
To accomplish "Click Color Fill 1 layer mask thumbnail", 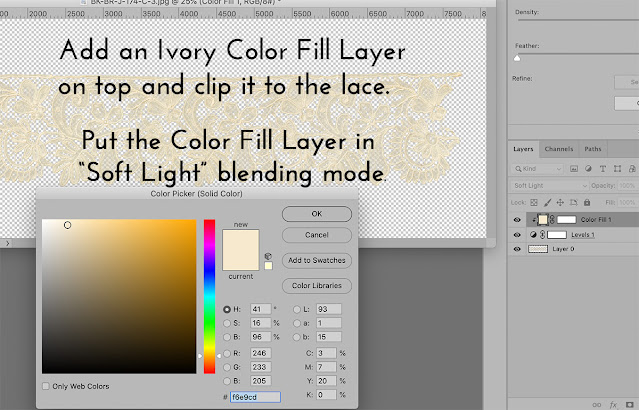I will (566, 220).
